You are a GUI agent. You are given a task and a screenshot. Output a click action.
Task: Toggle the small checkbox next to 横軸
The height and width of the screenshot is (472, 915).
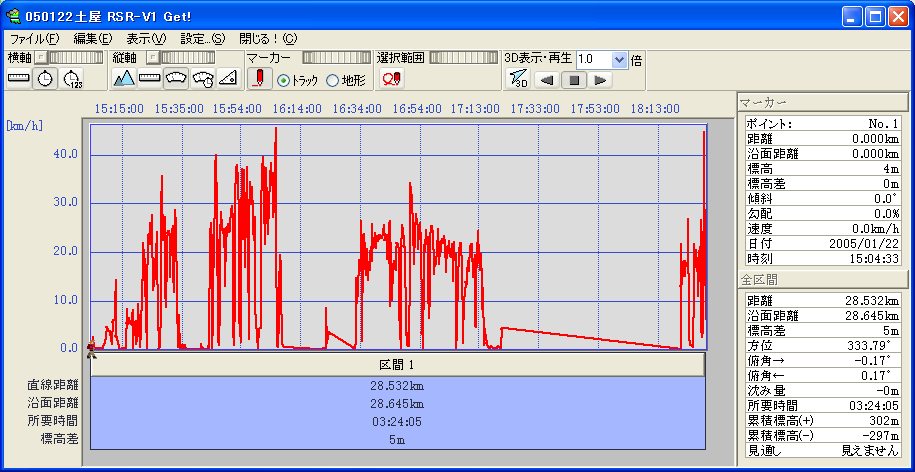40,59
